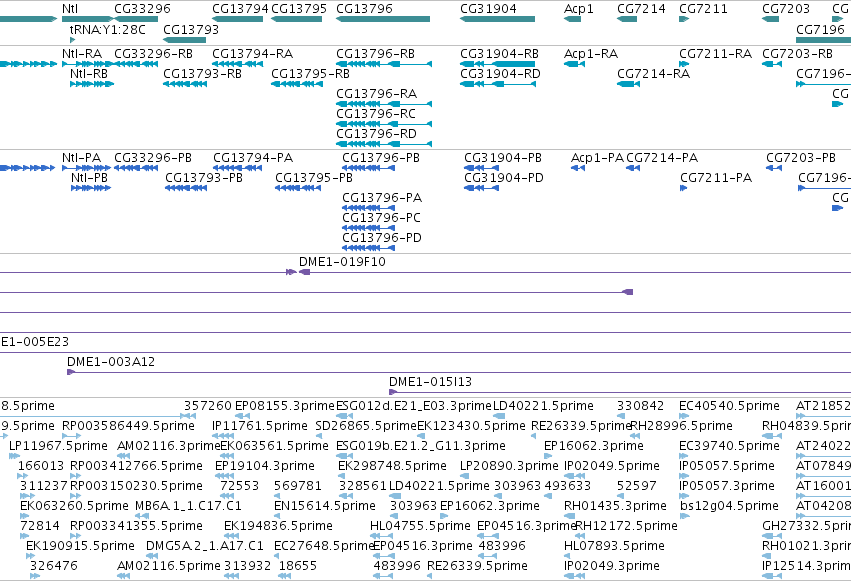Screen dimensions: 851x581
Task: Click the MB6A.1_1.C17.C1 EST label
Action: pyautogui.click(x=188, y=506)
